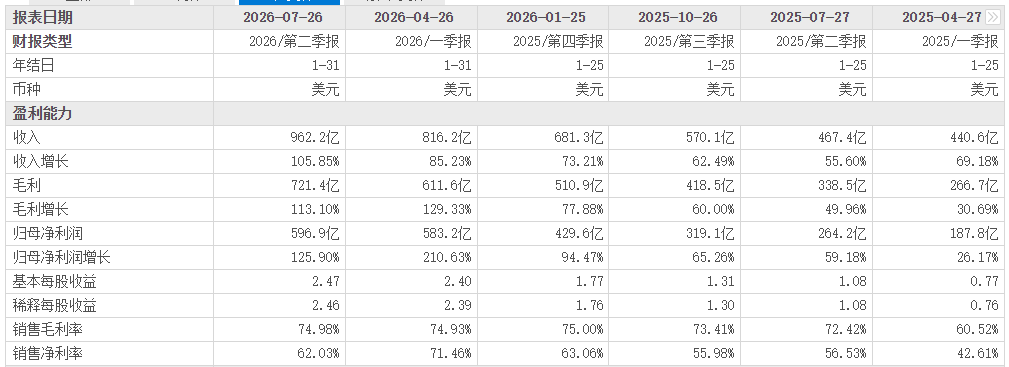This screenshot has height=367, width=1009.
Task: Click the 2026-01-25 column header
Action: click(x=546, y=17)
